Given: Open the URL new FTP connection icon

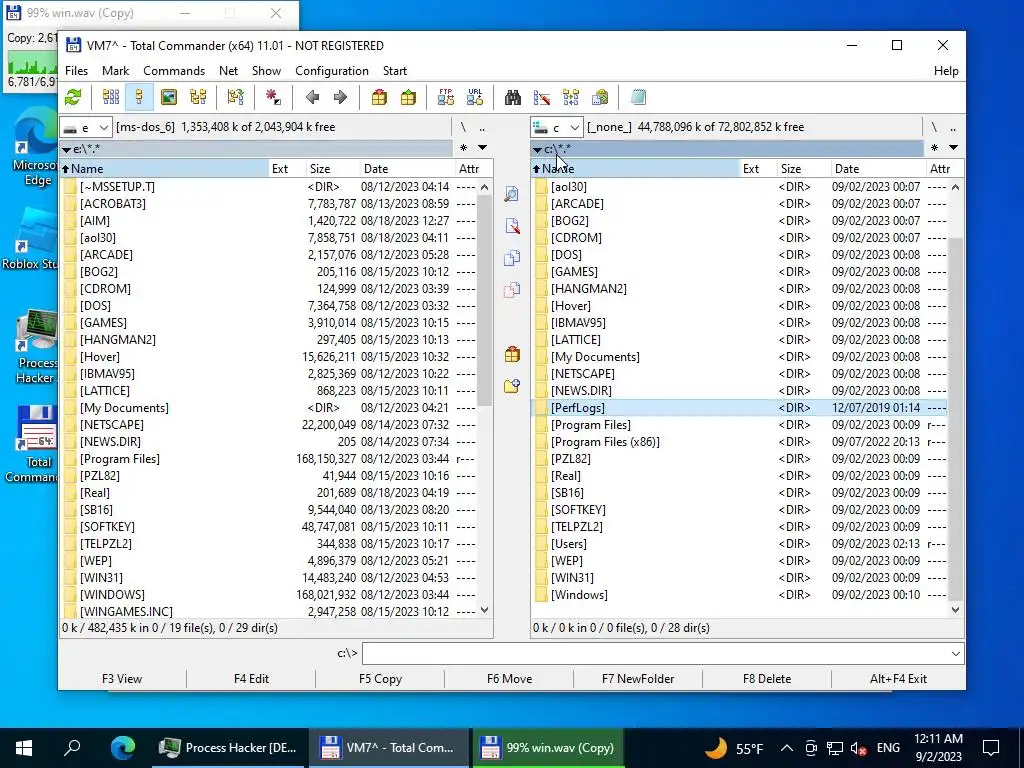Looking at the screenshot, I should click(x=475, y=97).
